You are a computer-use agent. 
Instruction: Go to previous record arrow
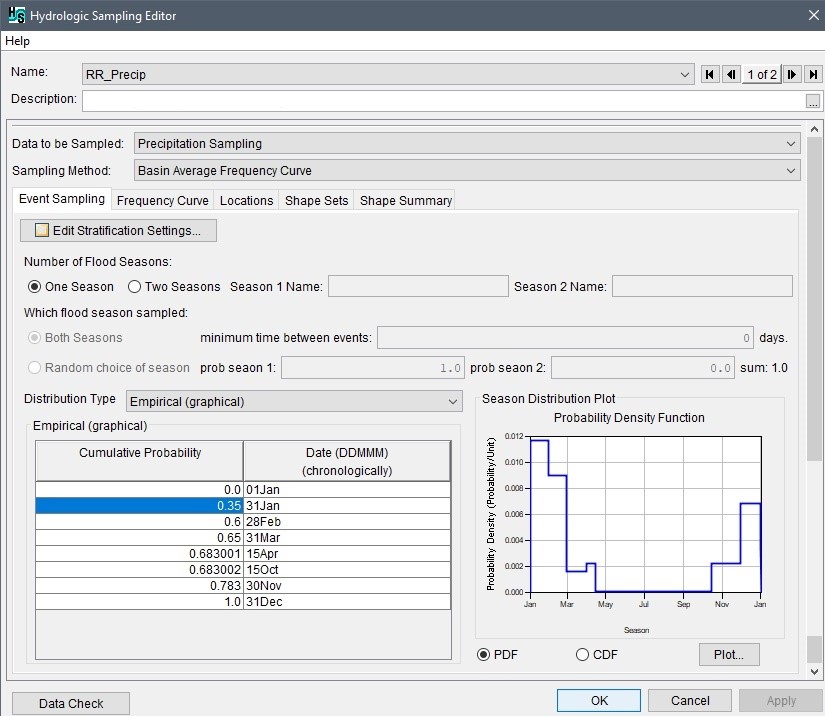click(731, 74)
